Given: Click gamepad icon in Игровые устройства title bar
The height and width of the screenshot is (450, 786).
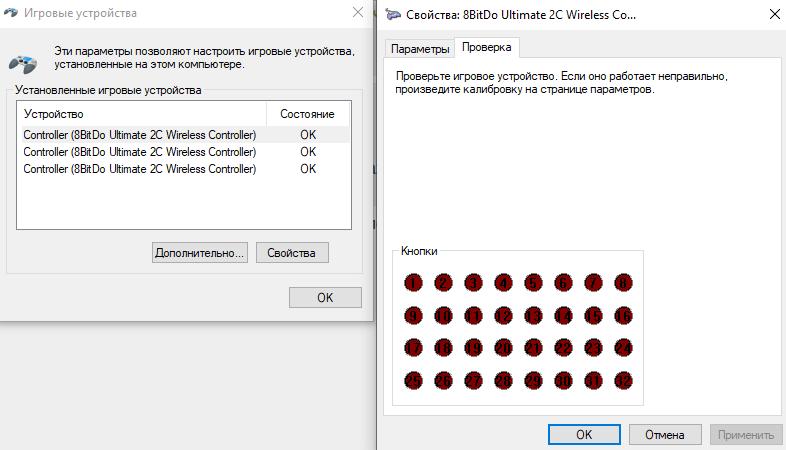Looking at the screenshot, I should point(11,13).
